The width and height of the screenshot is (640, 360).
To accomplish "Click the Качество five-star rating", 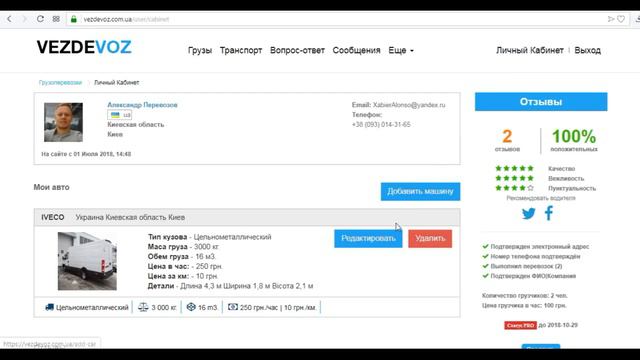I will (x=514, y=168).
